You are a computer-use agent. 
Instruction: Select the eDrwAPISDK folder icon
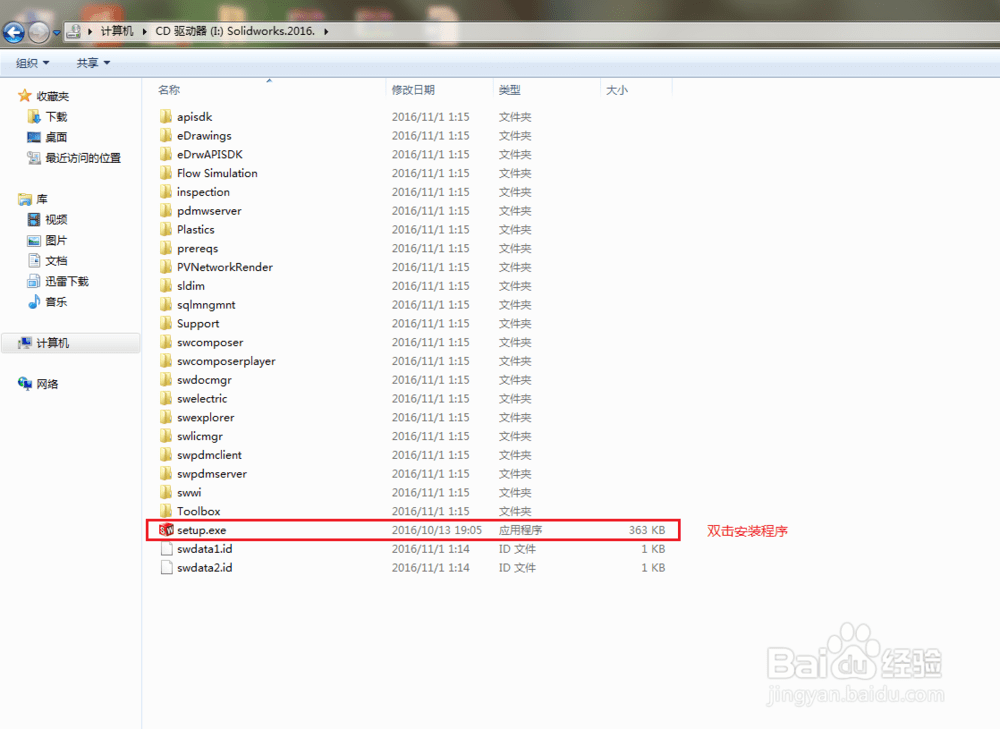[x=166, y=154]
